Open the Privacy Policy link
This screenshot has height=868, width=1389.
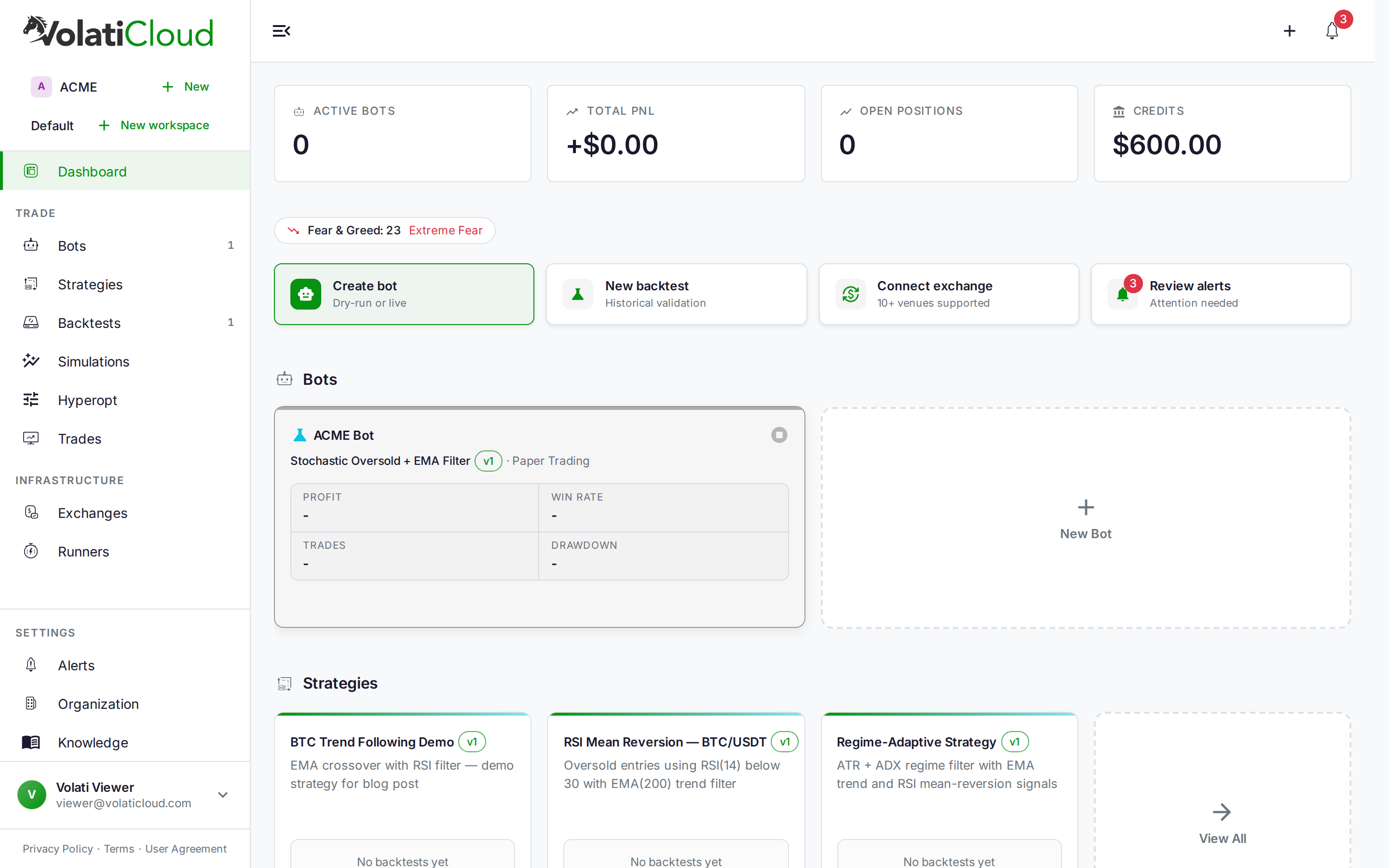(x=57, y=849)
